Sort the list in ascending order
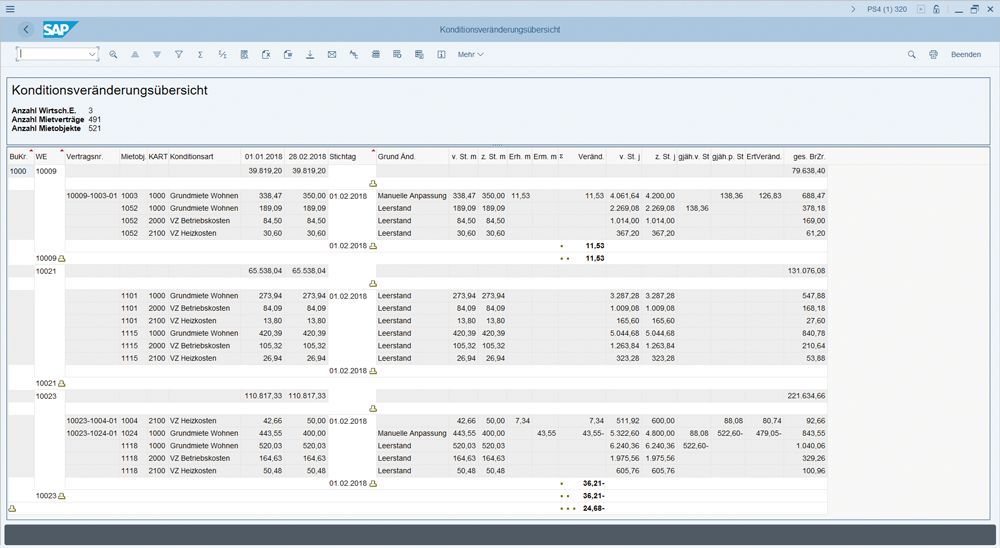The image size is (1000, 548). 135,54
